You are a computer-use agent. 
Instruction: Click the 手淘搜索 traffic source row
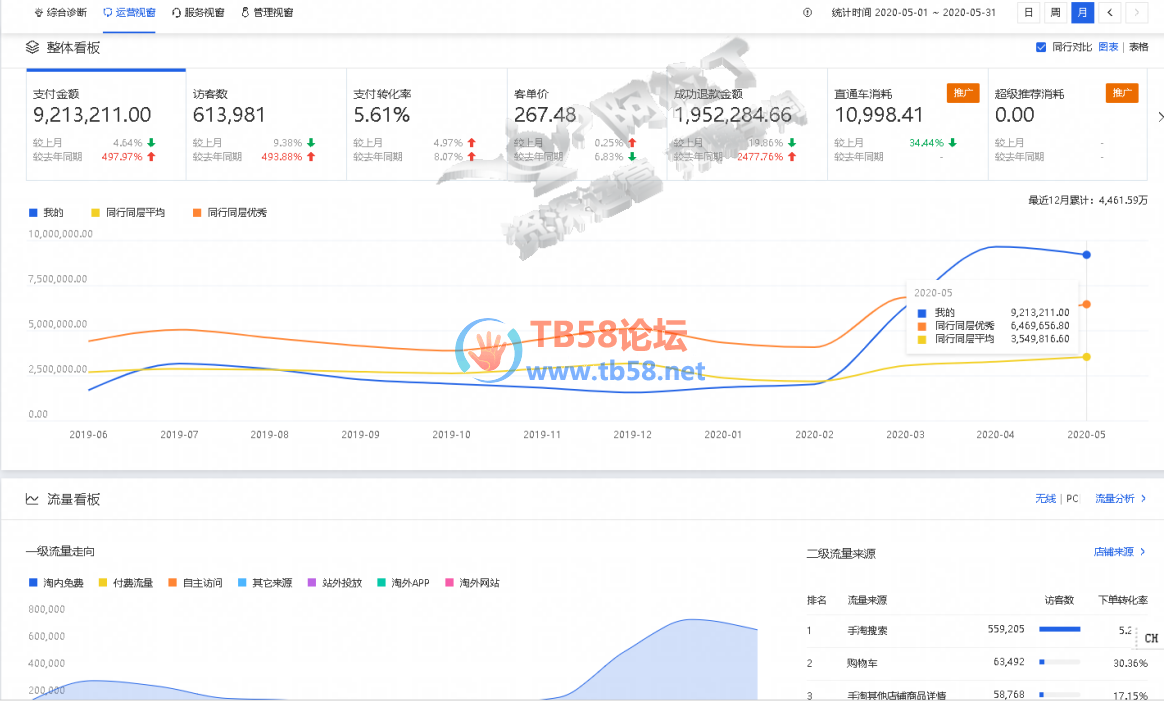pyautogui.click(x=977, y=631)
